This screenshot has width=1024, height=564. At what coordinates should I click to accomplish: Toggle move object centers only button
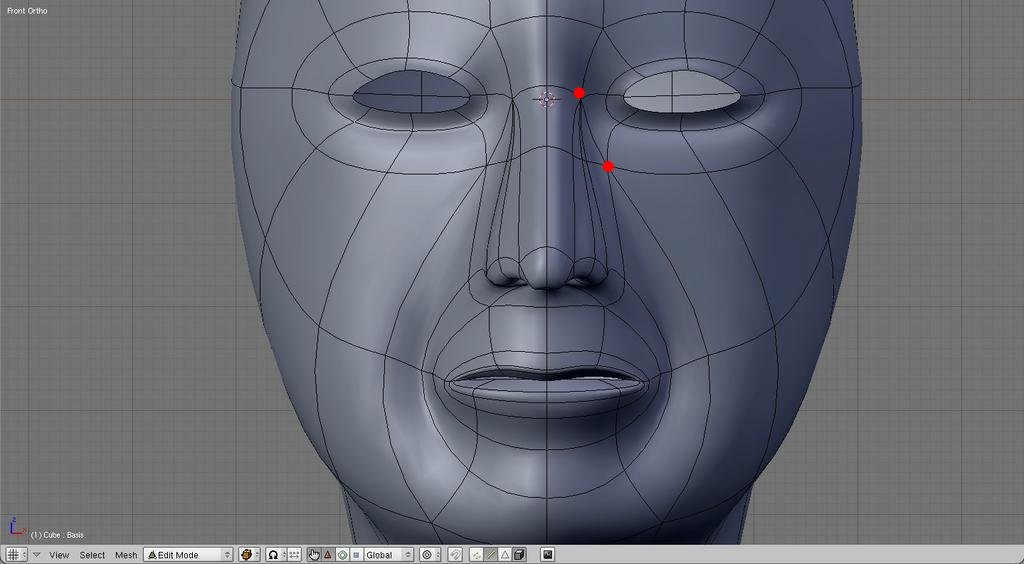coord(295,554)
